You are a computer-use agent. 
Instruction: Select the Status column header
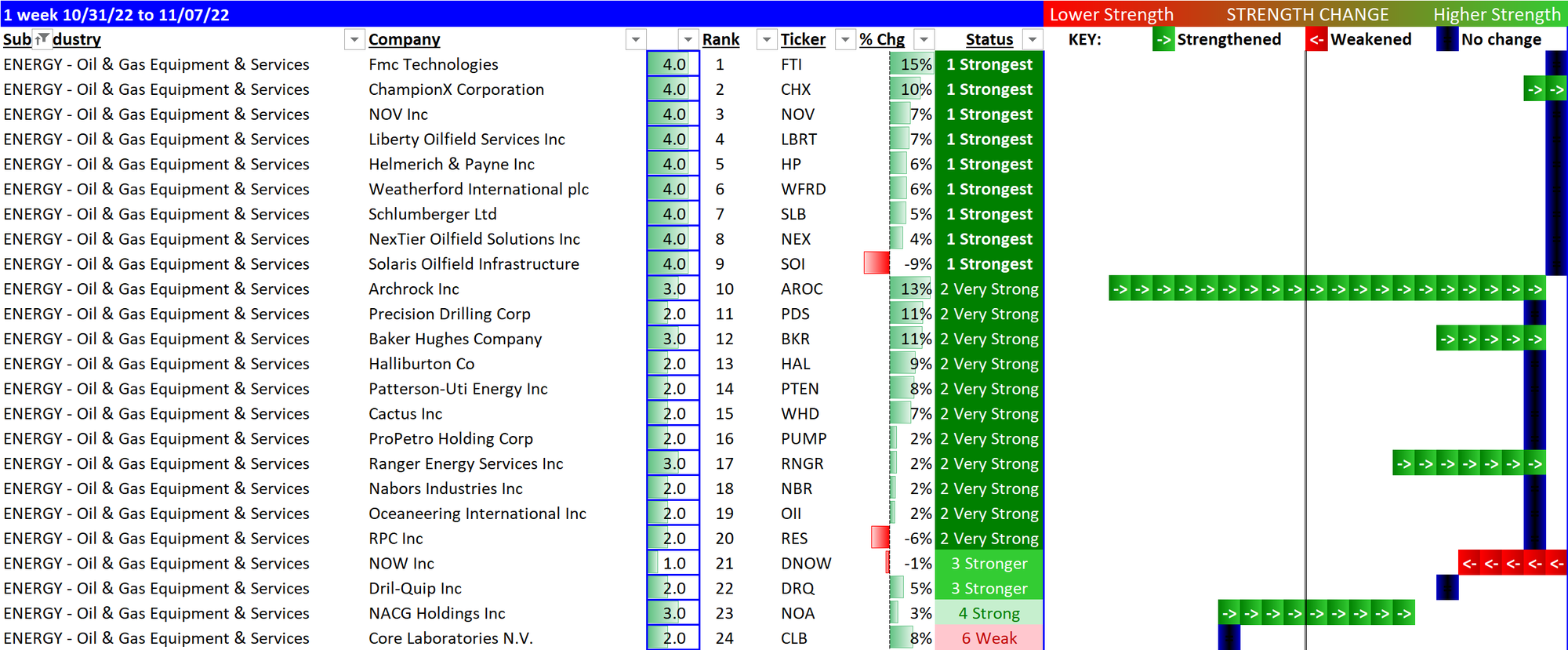point(989,39)
